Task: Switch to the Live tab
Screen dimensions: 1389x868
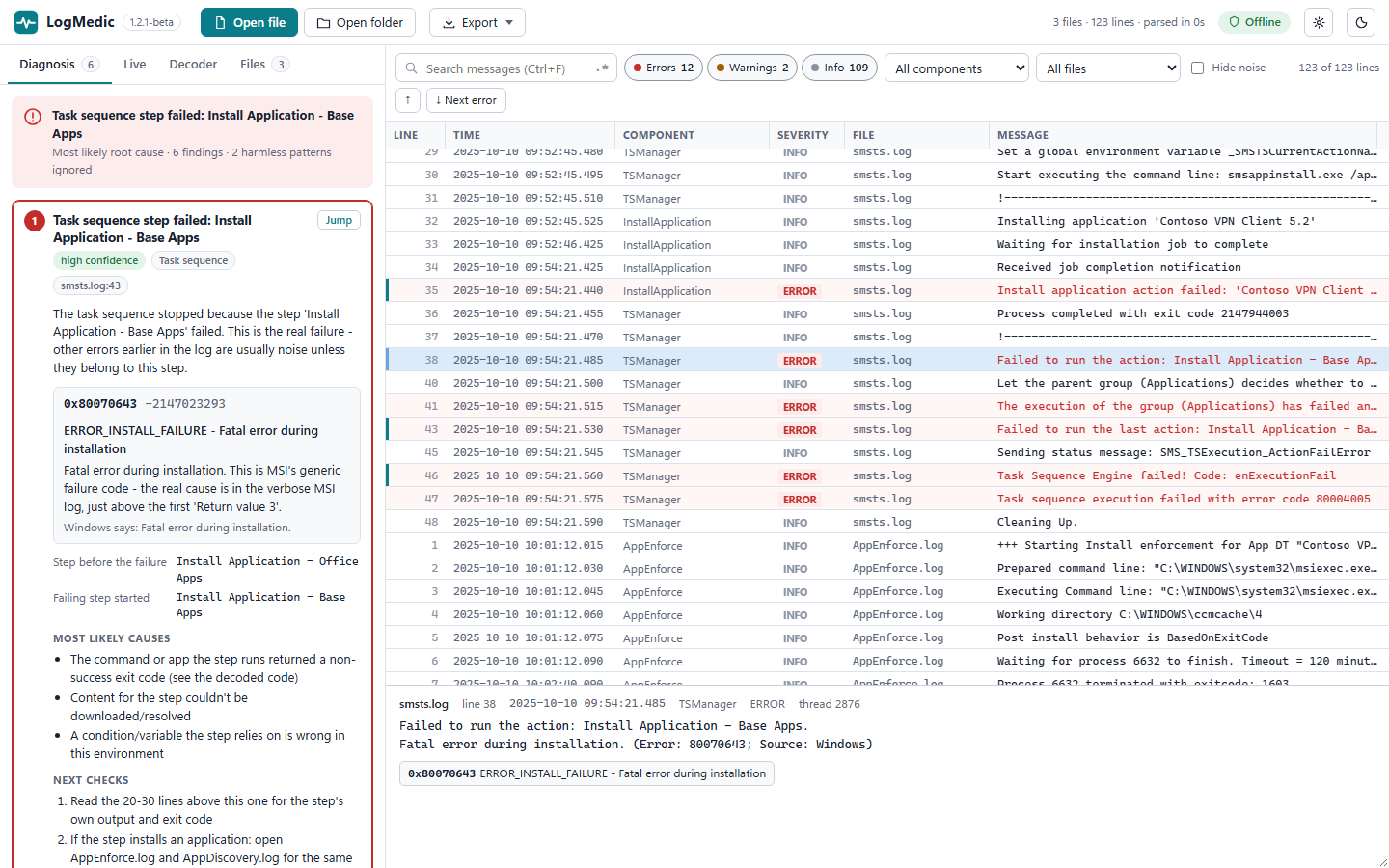Action: click(135, 65)
